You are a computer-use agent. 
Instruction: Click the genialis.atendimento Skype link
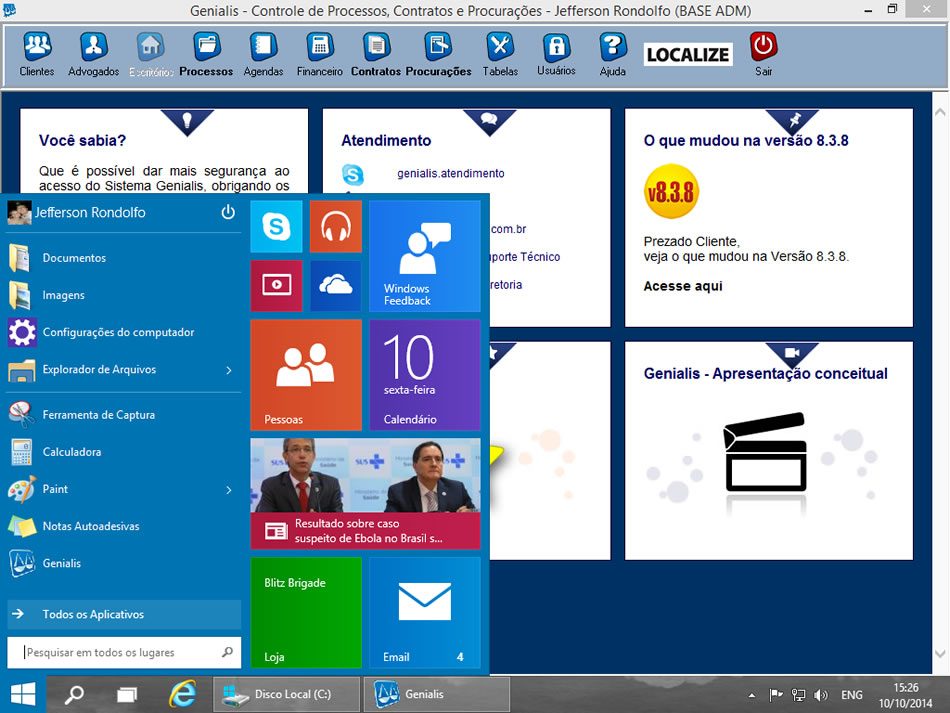[x=451, y=173]
